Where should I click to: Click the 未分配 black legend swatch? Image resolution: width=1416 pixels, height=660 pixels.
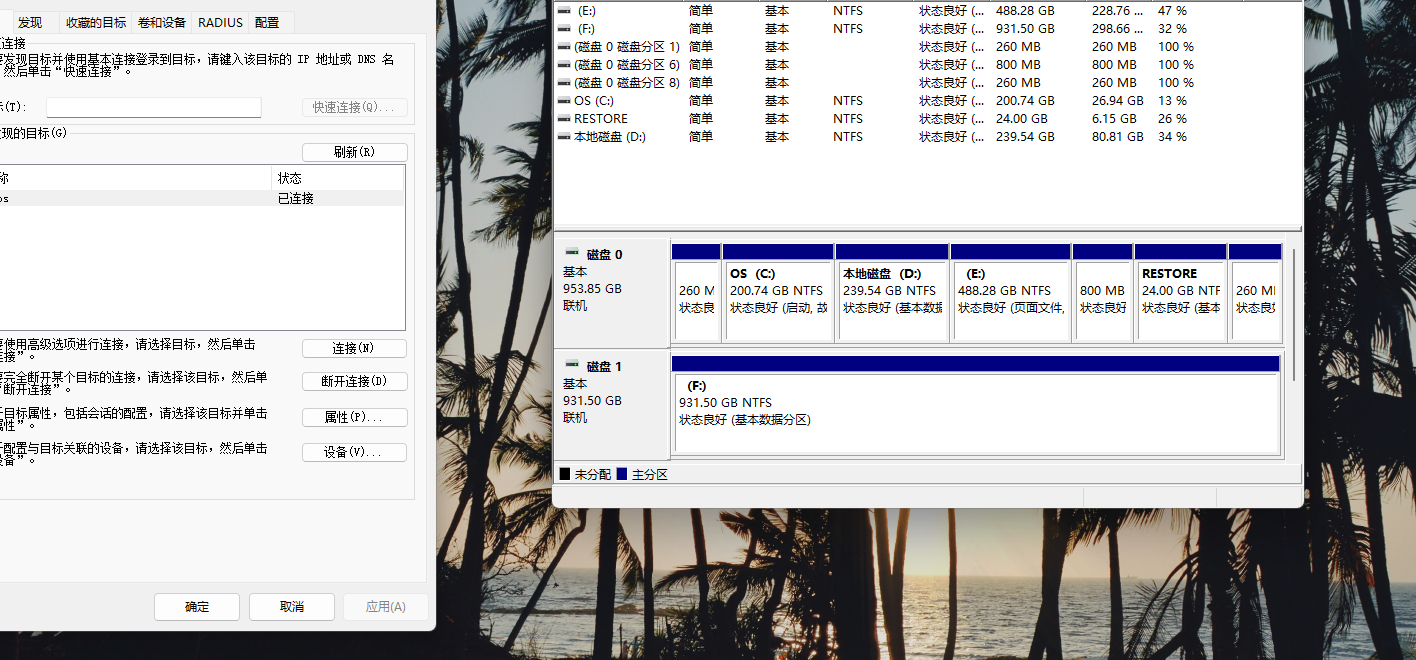(x=565, y=474)
